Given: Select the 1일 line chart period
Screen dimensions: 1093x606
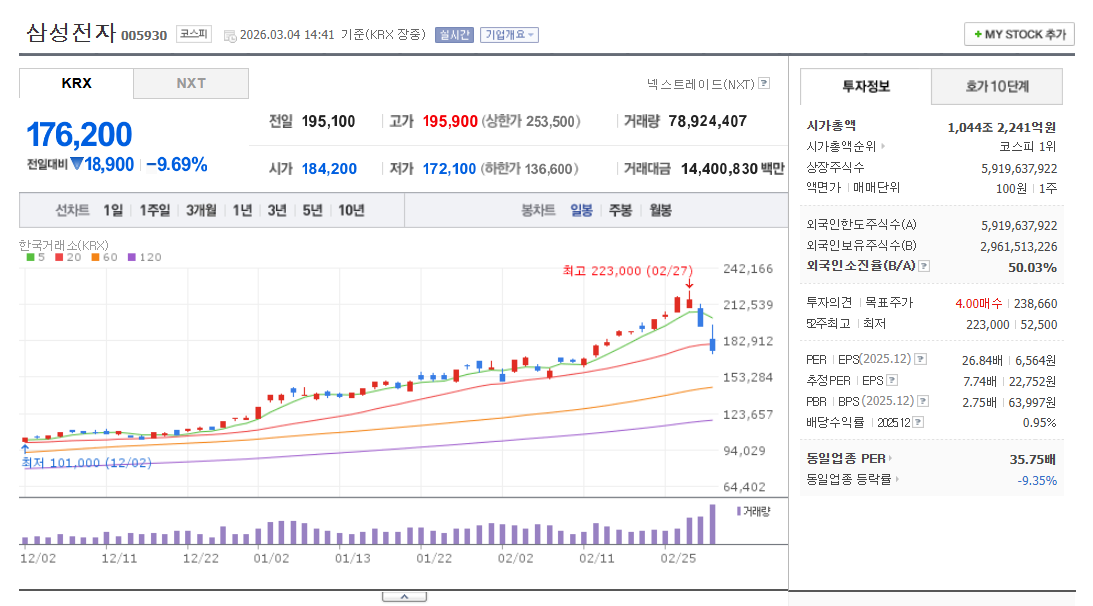Looking at the screenshot, I should (x=113, y=210).
